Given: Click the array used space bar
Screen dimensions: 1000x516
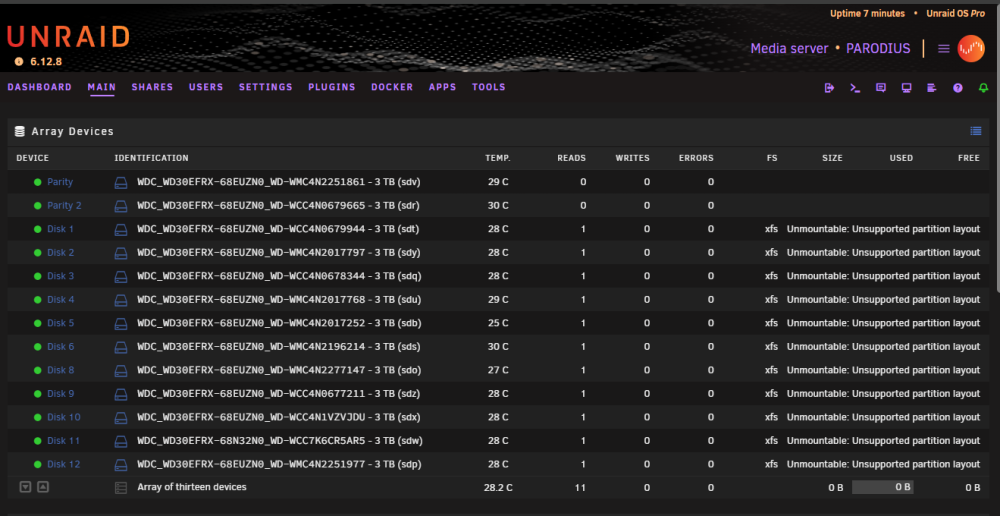Looking at the screenshot, I should pyautogui.click(x=883, y=487).
